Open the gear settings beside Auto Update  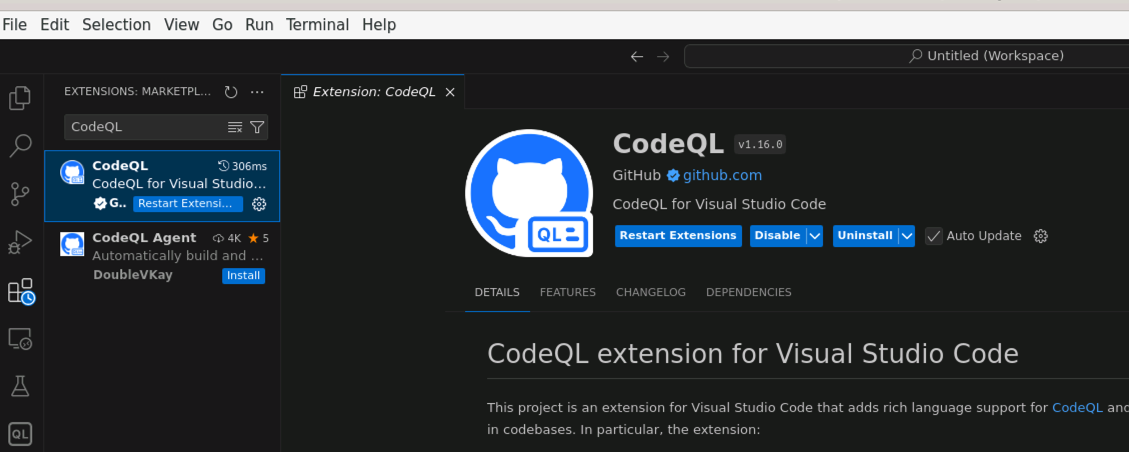point(1040,236)
